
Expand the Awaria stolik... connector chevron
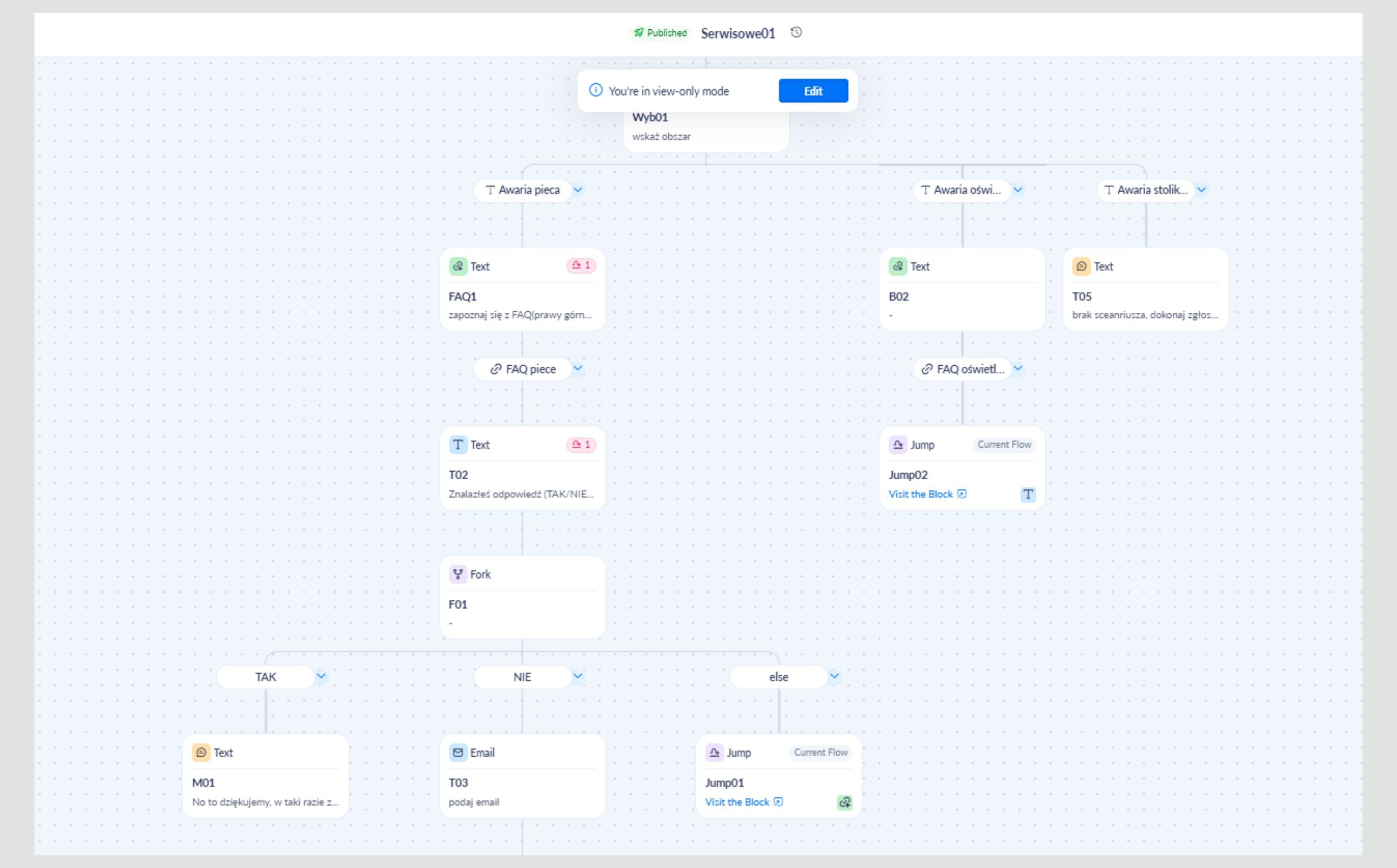pos(1201,189)
